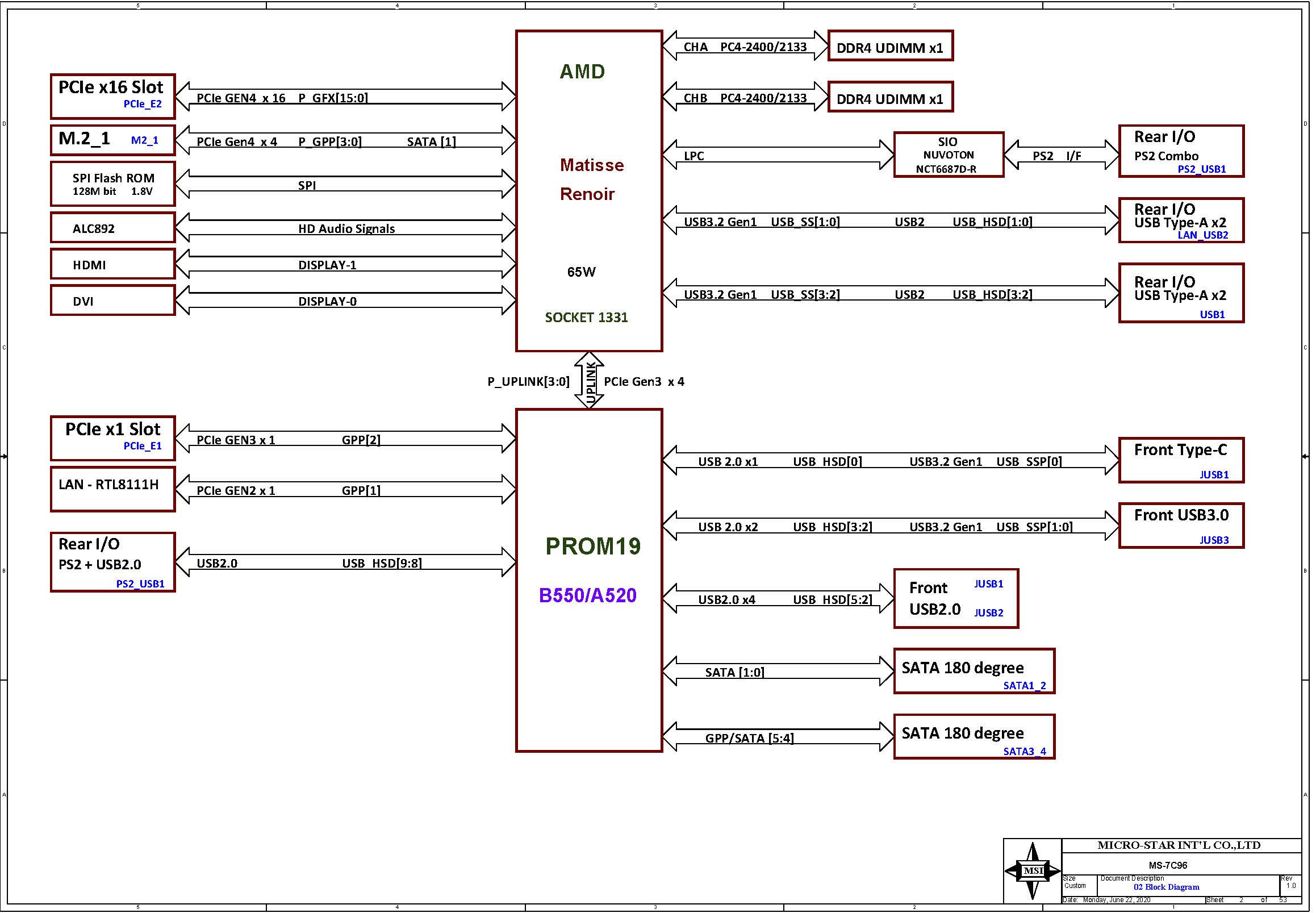Click the 'P_GFX[15:0]' signal name
The image size is (1316, 913).
tap(333, 98)
